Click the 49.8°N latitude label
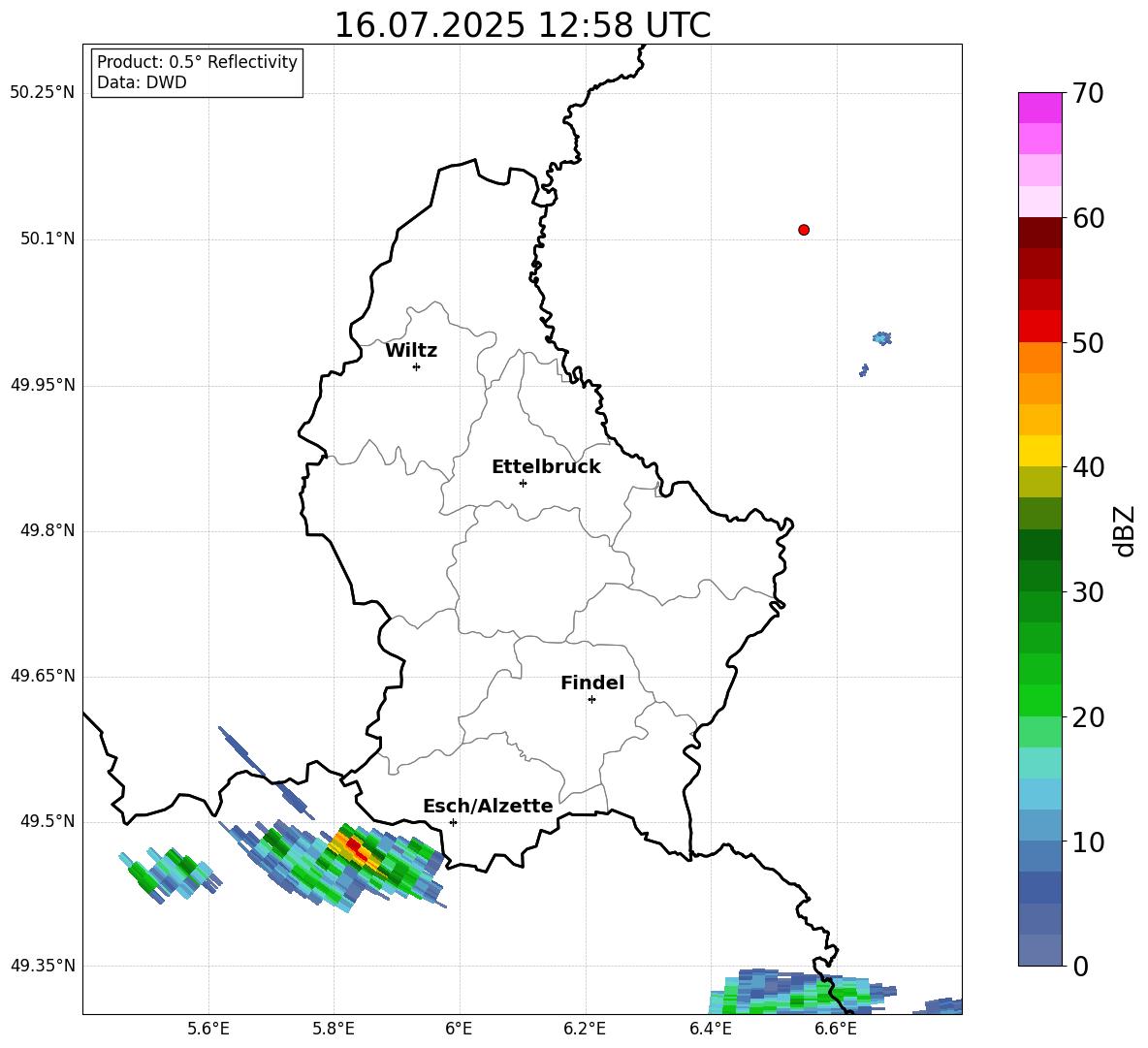1148x1048 pixels. tap(48, 530)
